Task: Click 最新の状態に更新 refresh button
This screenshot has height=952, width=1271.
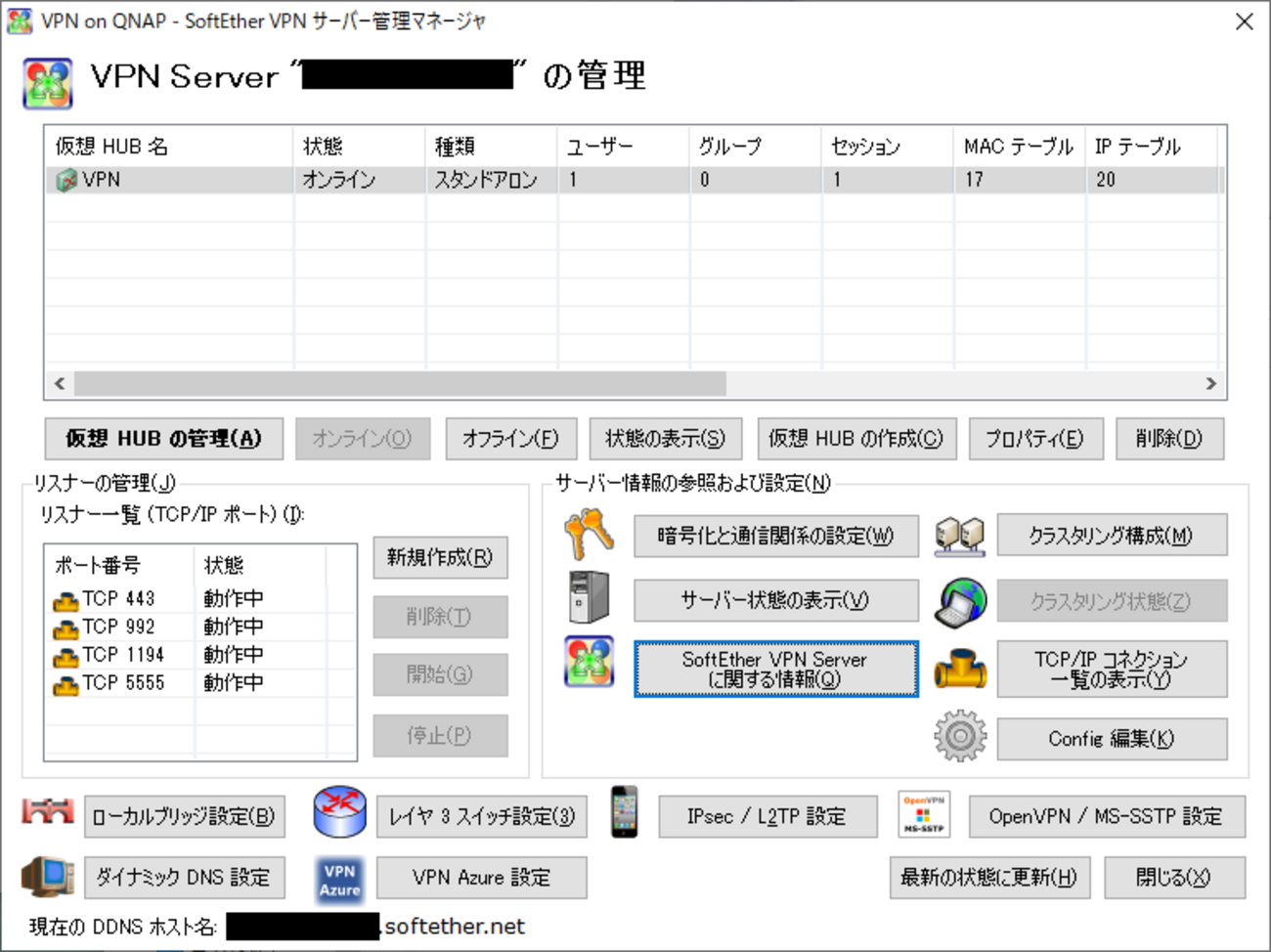Action: tap(987, 878)
